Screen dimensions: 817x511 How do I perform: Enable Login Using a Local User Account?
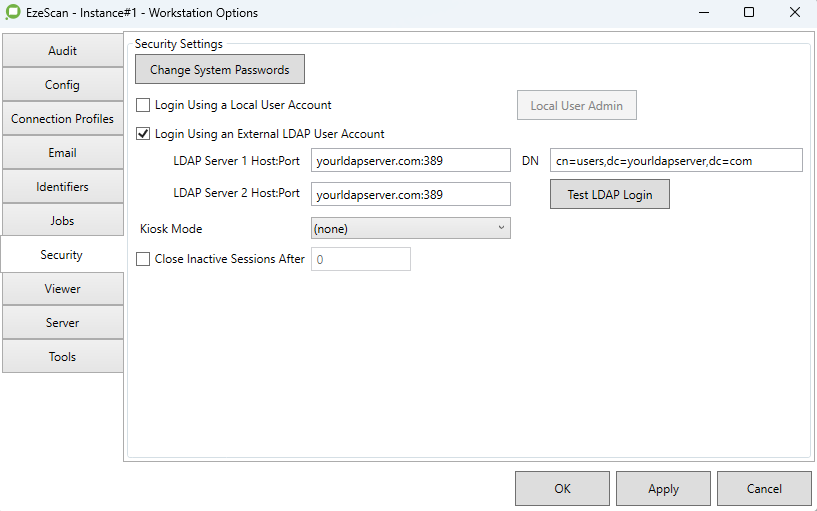coord(143,105)
